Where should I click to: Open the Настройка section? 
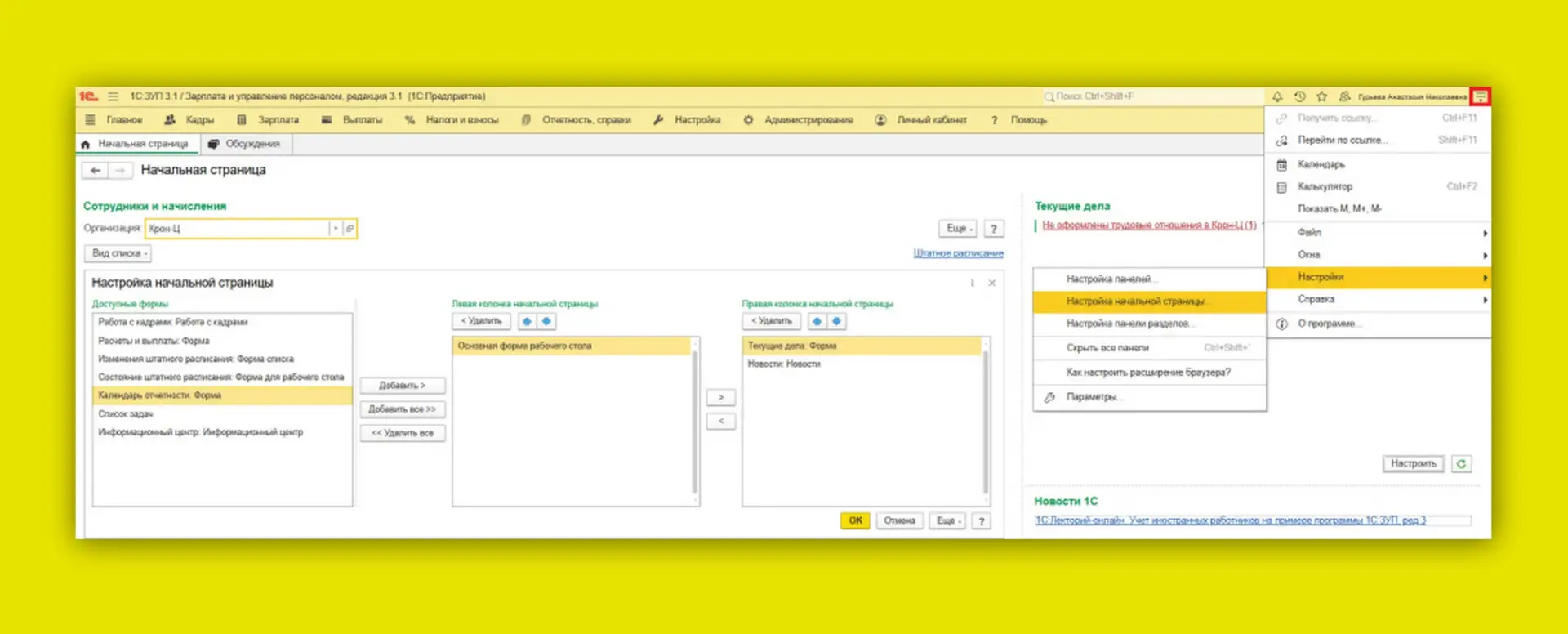coord(687,120)
